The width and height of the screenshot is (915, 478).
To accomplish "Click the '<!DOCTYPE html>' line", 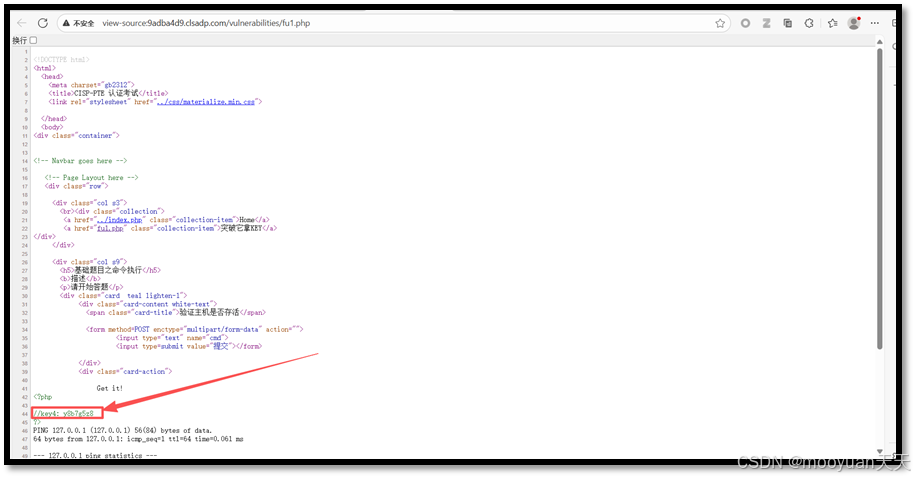I will tap(61, 60).
